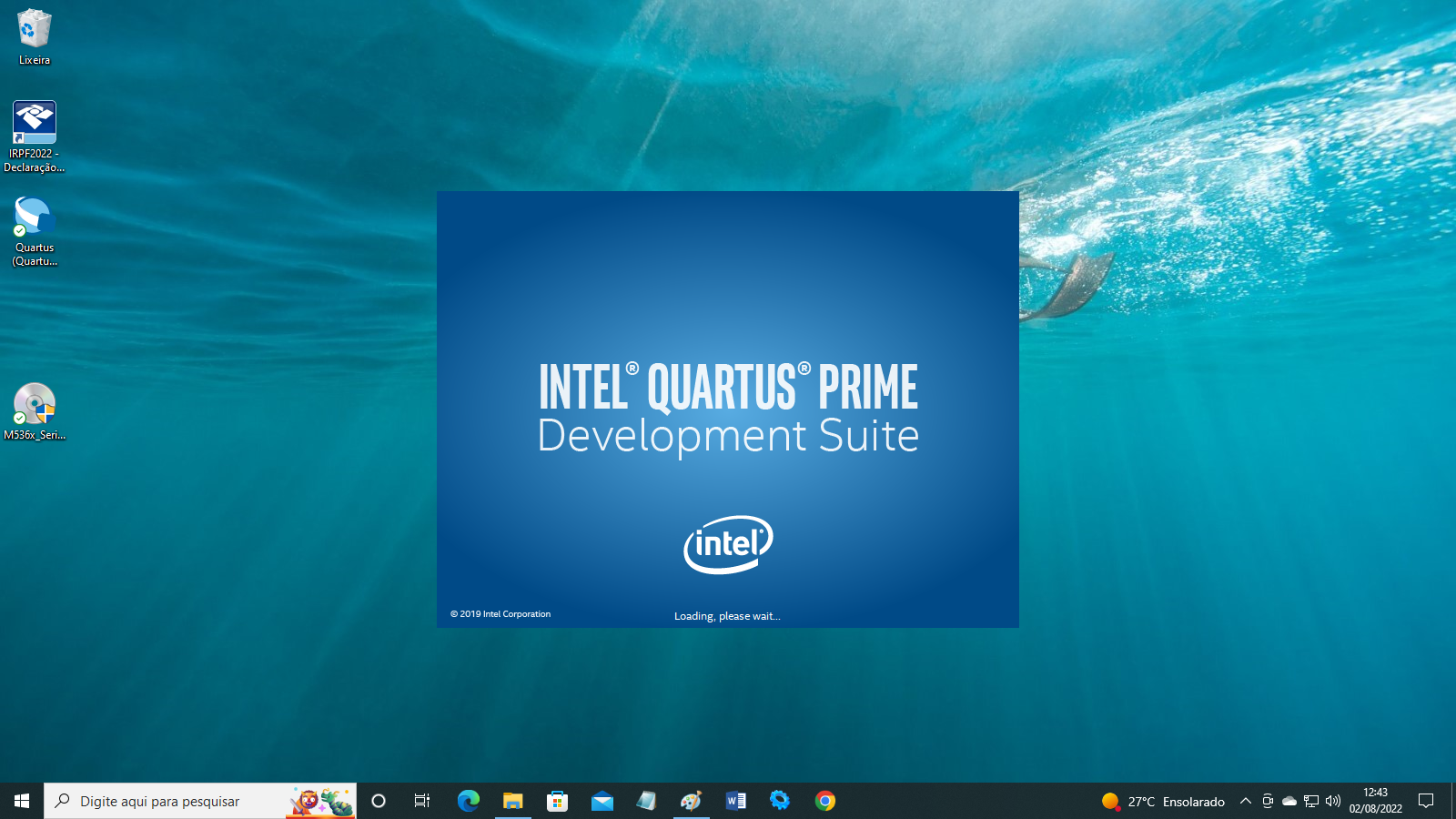Screen dimensions: 1456x819
Task: Open the Windows Start menu
Action: [22, 801]
